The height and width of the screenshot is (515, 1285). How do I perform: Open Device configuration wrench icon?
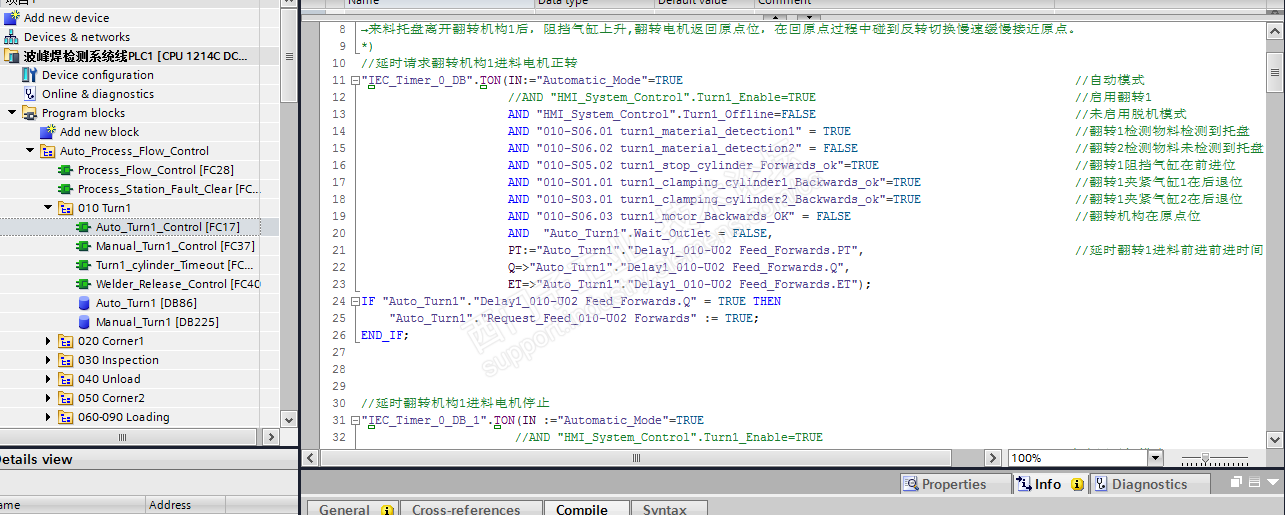(31, 75)
